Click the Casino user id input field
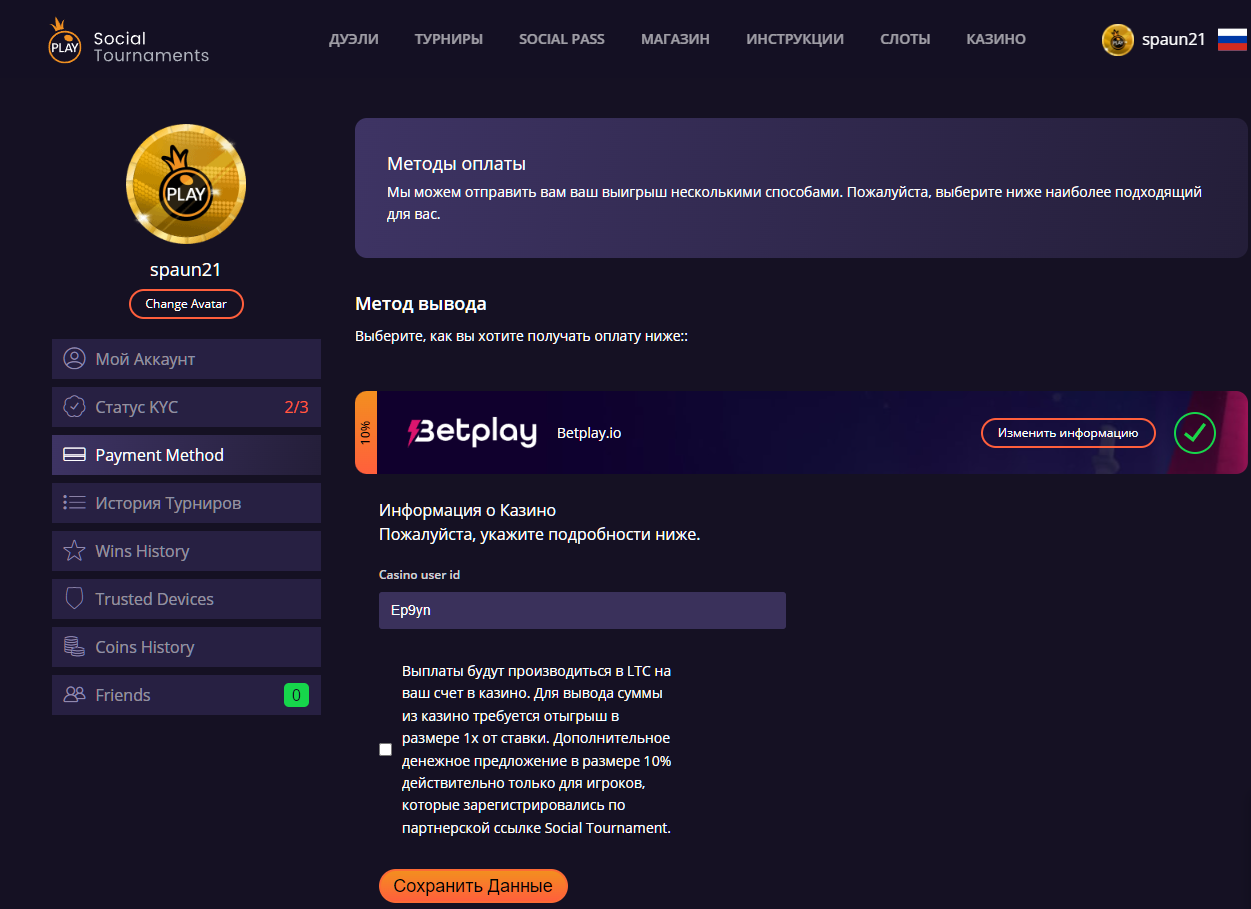This screenshot has width=1251, height=909. coord(582,610)
